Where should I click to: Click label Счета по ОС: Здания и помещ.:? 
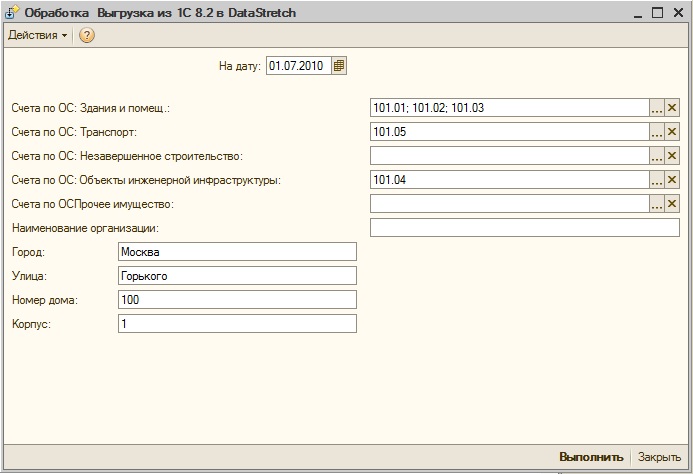pyautogui.click(x=91, y=108)
